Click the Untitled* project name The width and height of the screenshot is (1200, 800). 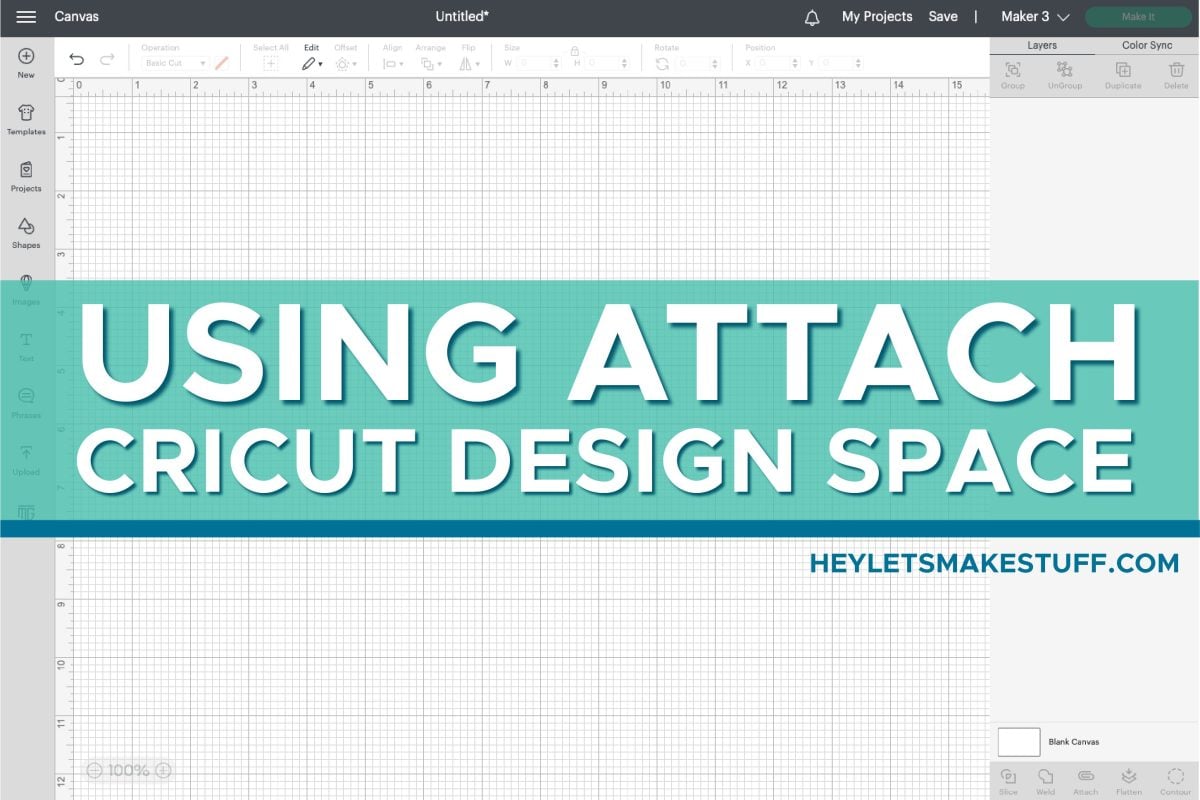pyautogui.click(x=462, y=17)
